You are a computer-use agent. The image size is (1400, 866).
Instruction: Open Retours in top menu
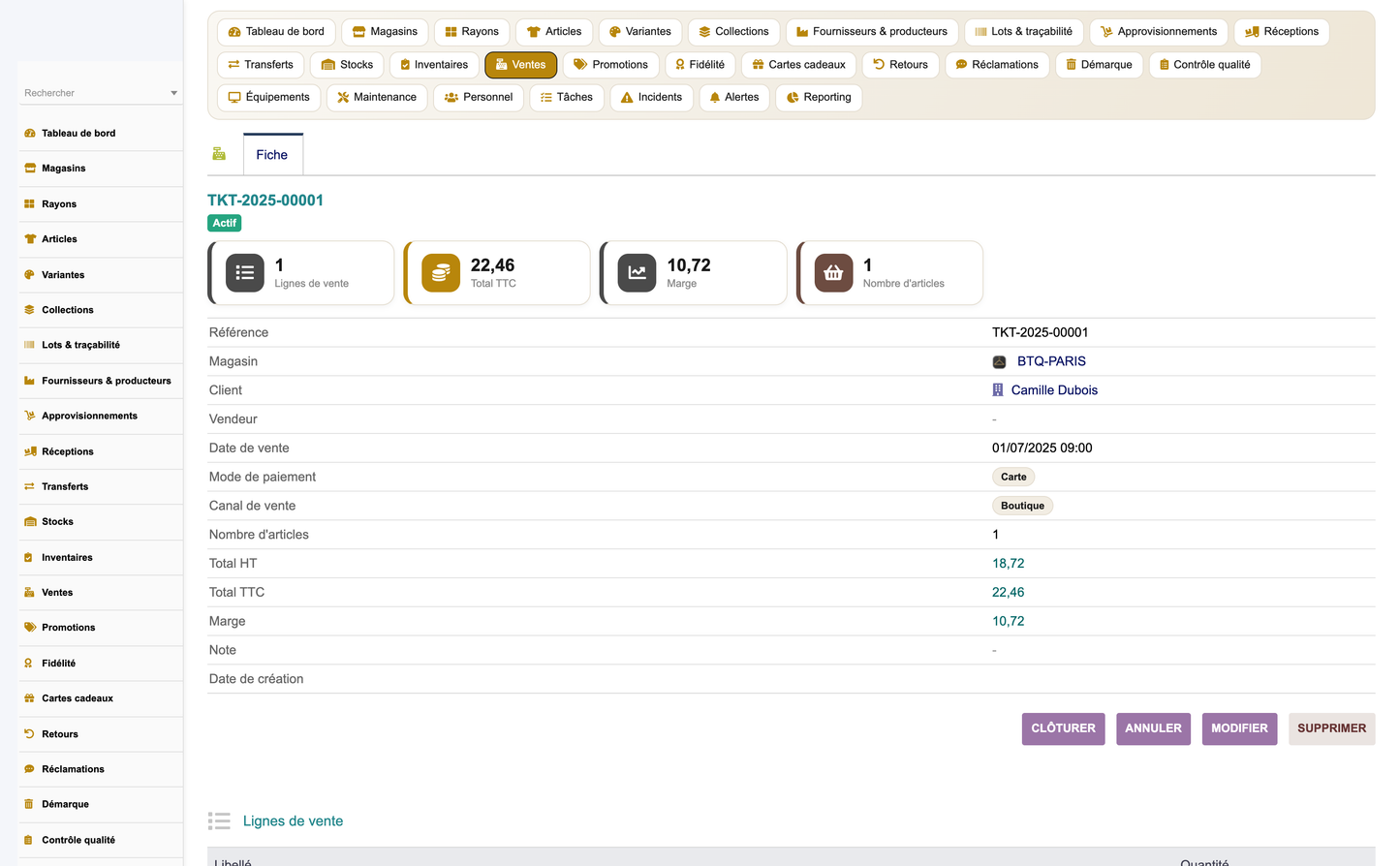point(900,65)
